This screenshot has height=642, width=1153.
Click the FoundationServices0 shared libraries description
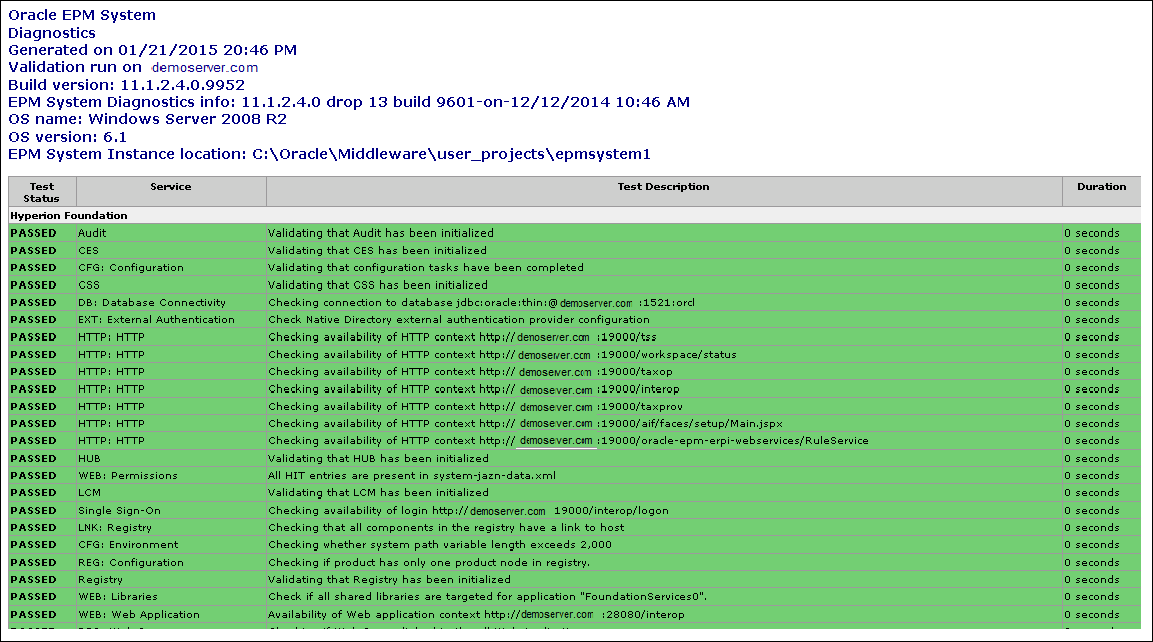point(488,596)
